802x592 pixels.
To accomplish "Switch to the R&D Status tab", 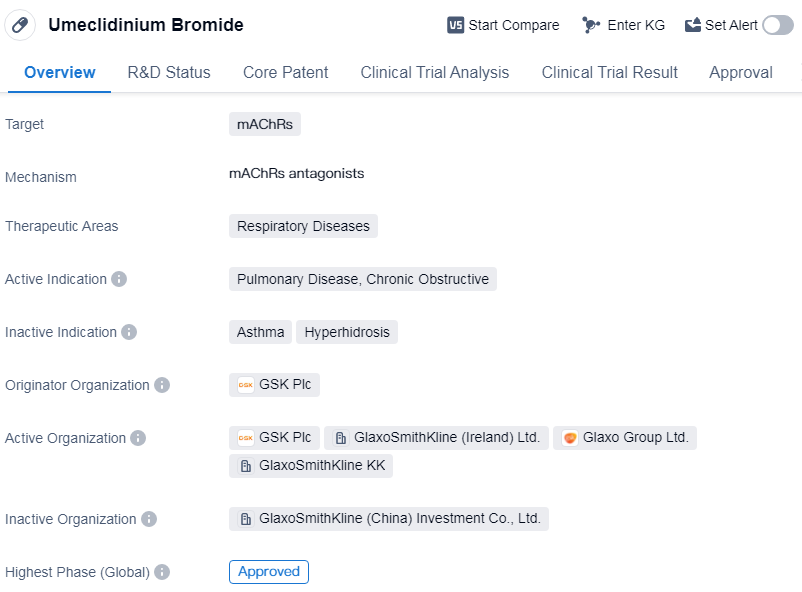I will (169, 72).
